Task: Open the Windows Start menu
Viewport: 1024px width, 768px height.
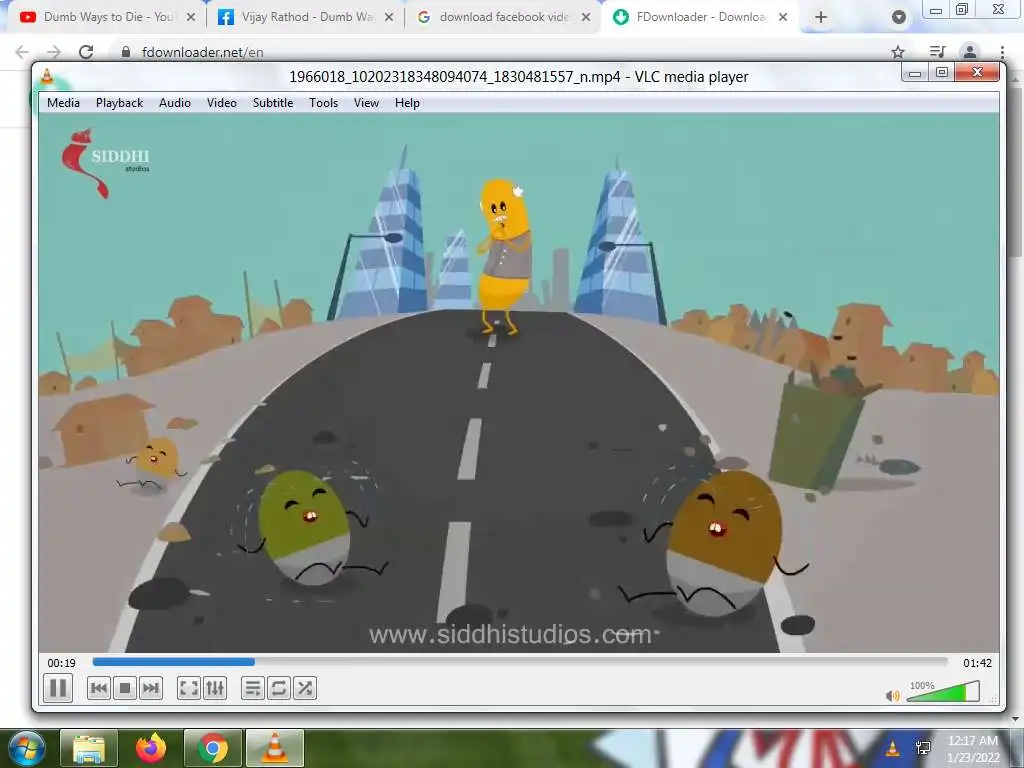Action: click(25, 748)
